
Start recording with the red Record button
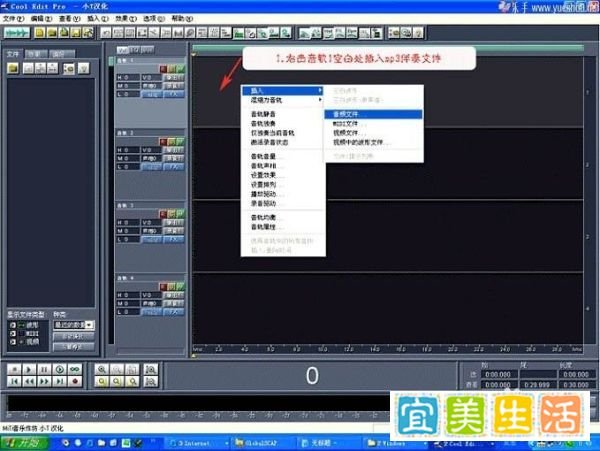click(x=75, y=381)
